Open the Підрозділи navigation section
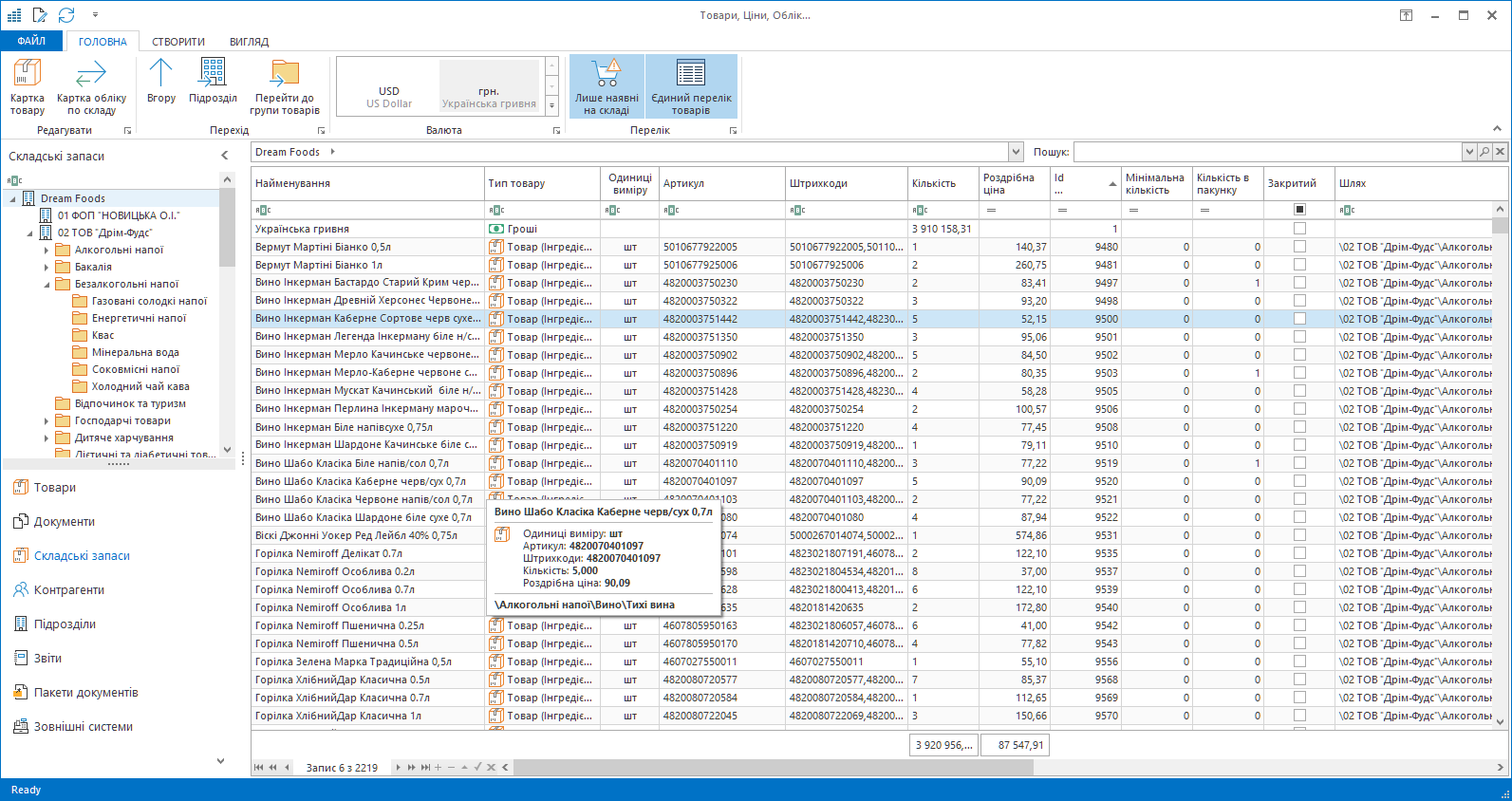The image size is (1512, 801). click(65, 624)
